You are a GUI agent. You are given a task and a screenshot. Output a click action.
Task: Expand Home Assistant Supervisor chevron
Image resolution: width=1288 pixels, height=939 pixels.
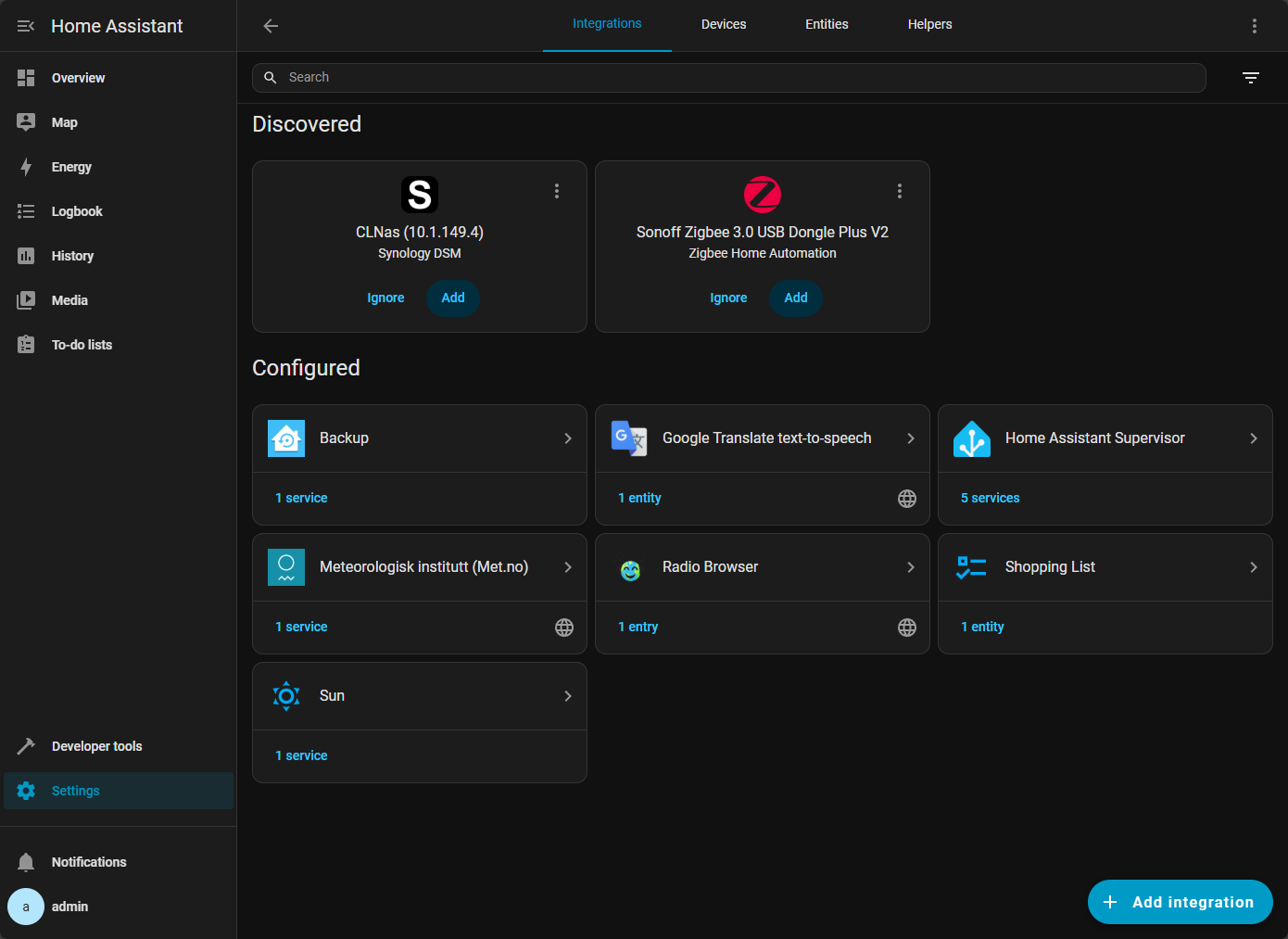1254,438
